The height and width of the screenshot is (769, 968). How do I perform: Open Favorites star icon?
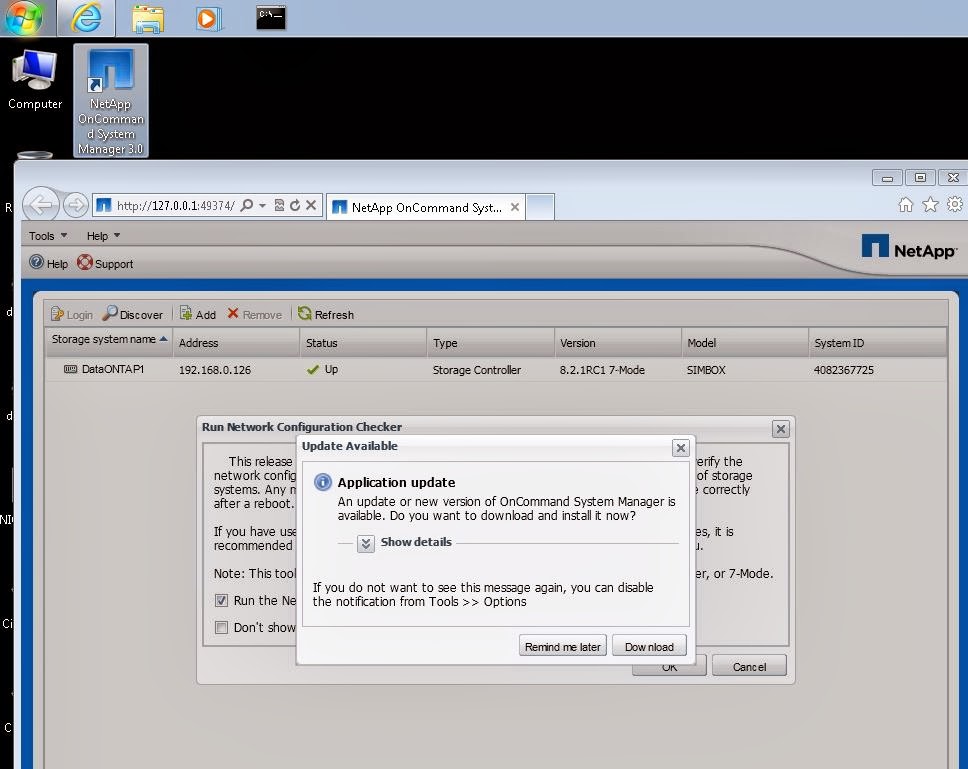point(930,204)
